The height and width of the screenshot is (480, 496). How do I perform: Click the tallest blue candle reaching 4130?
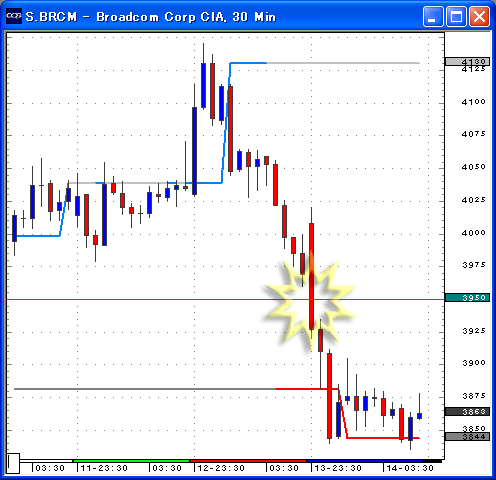[x=203, y=85]
